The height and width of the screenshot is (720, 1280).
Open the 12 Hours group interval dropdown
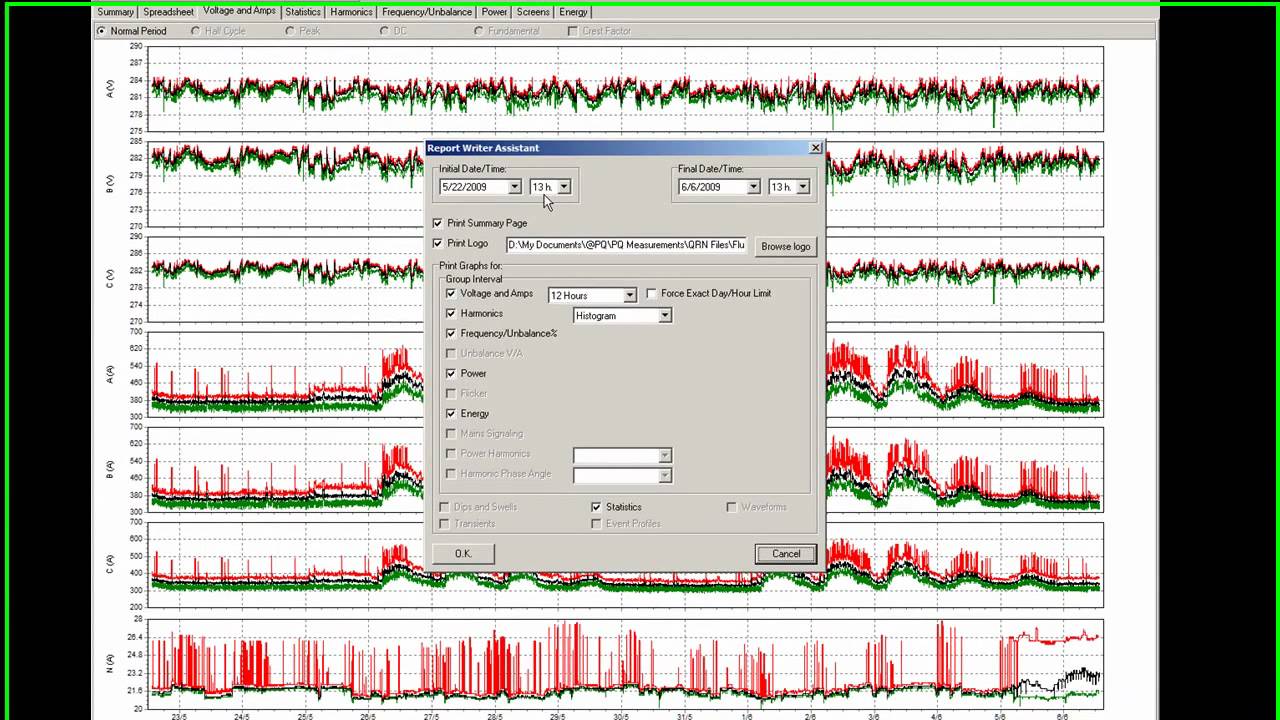click(629, 294)
